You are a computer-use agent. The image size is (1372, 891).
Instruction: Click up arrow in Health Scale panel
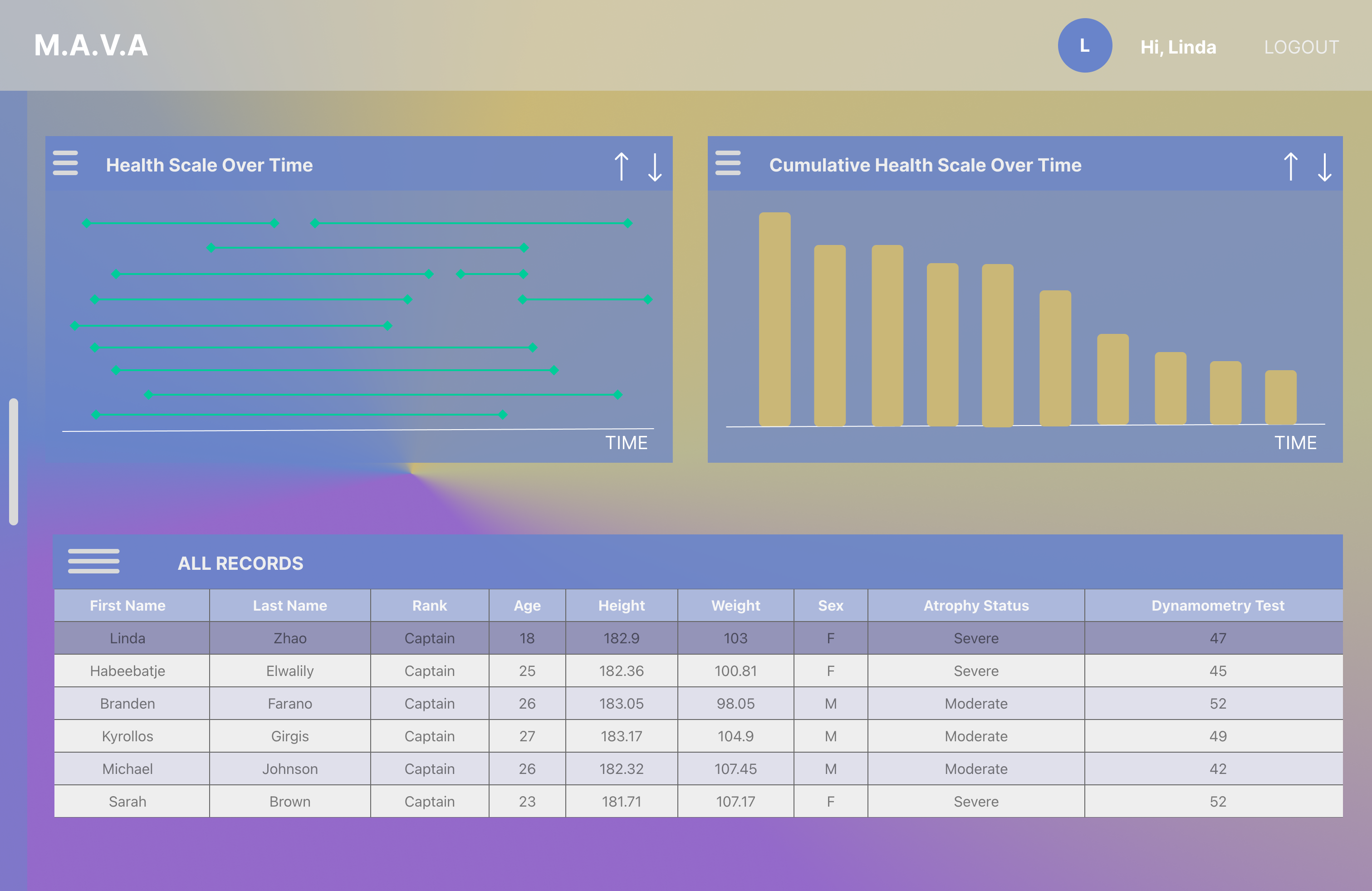[621, 166]
